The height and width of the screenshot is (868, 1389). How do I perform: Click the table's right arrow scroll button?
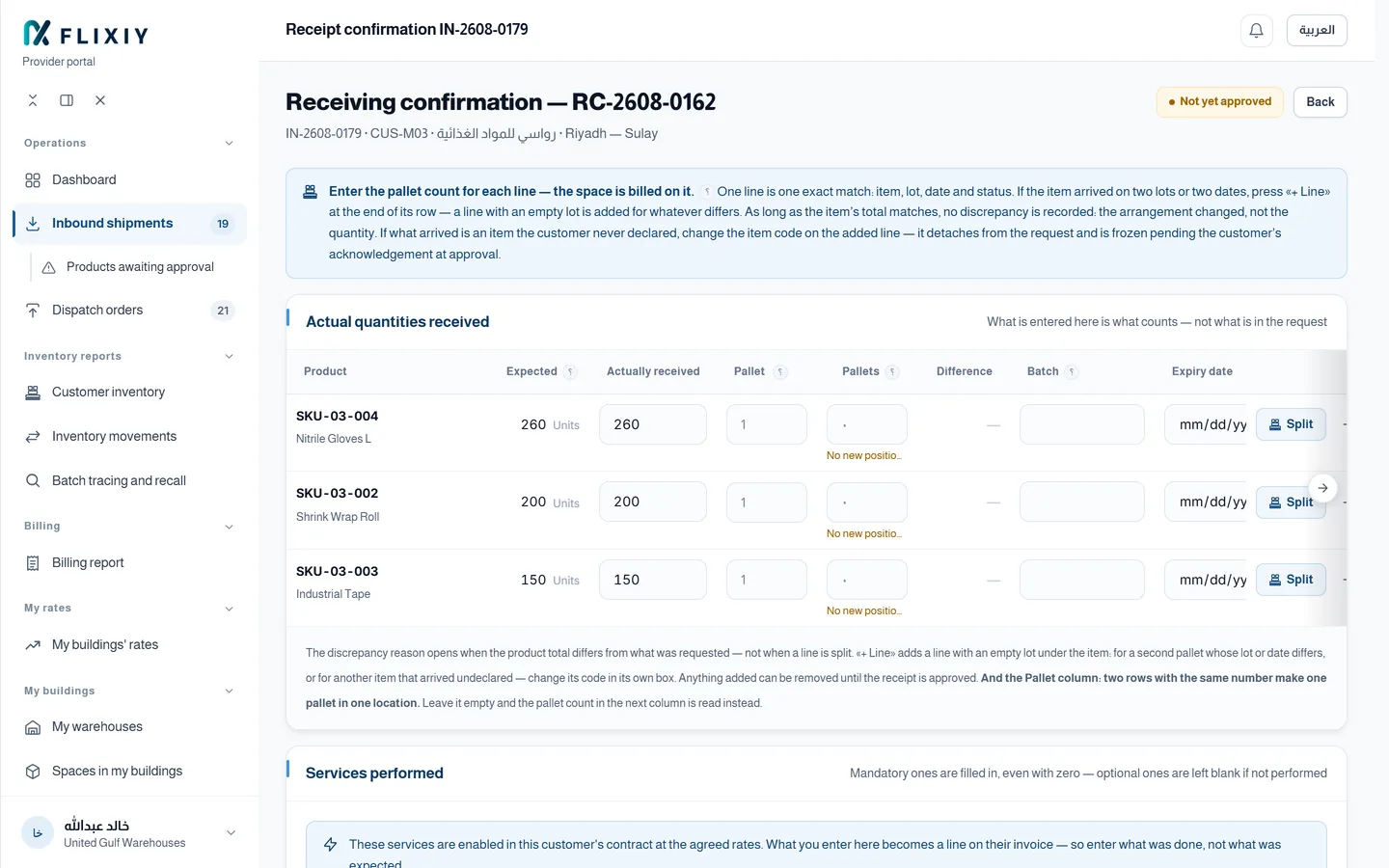click(1323, 488)
